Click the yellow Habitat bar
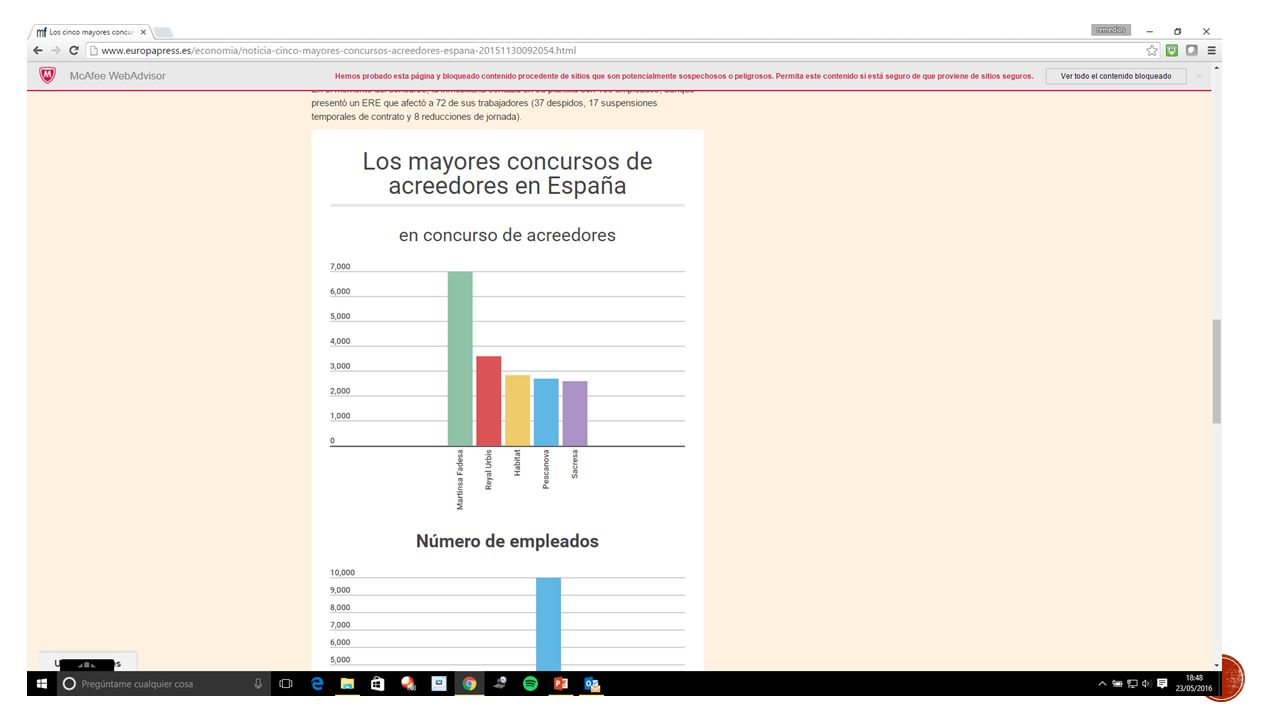Viewport: 1280px width, 720px height. pyautogui.click(x=517, y=411)
